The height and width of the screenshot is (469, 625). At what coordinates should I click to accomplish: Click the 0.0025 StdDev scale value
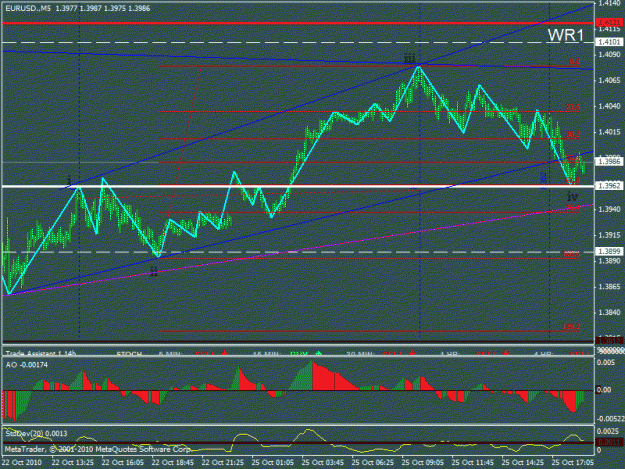pos(607,431)
